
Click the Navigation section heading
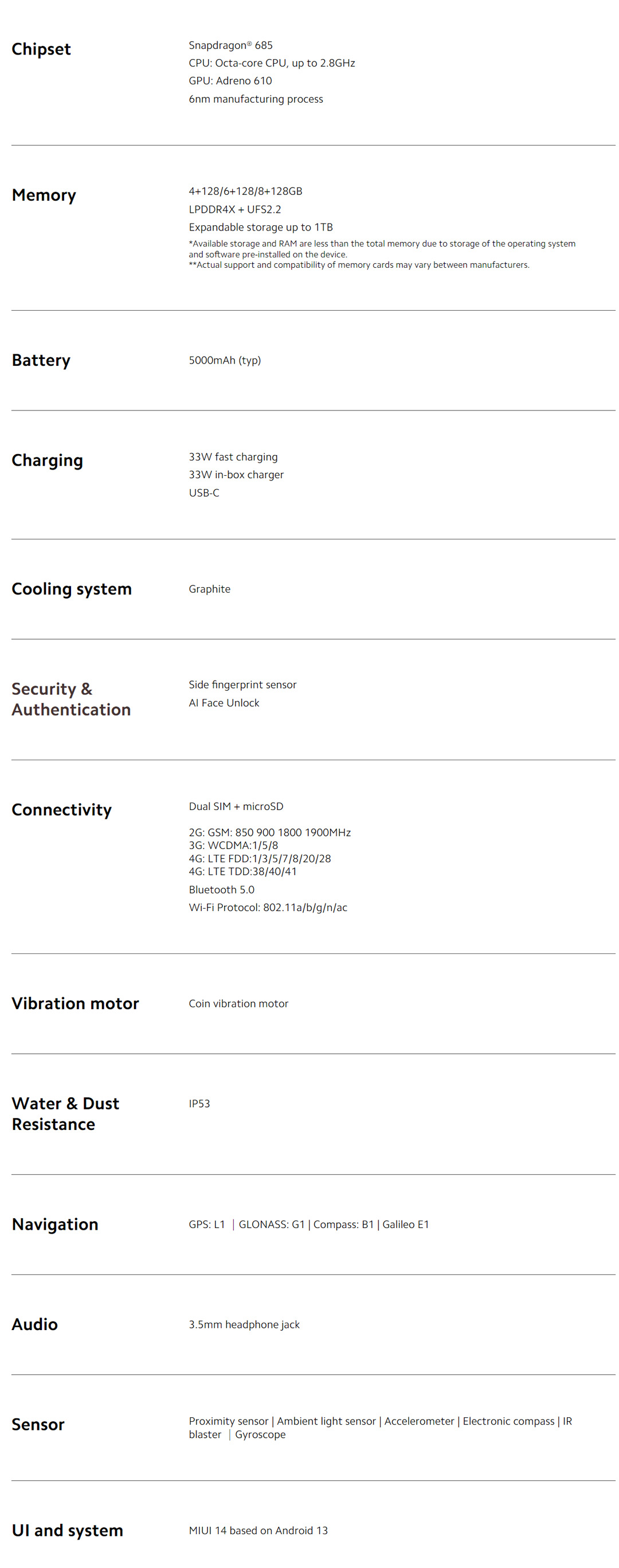coord(55,1223)
